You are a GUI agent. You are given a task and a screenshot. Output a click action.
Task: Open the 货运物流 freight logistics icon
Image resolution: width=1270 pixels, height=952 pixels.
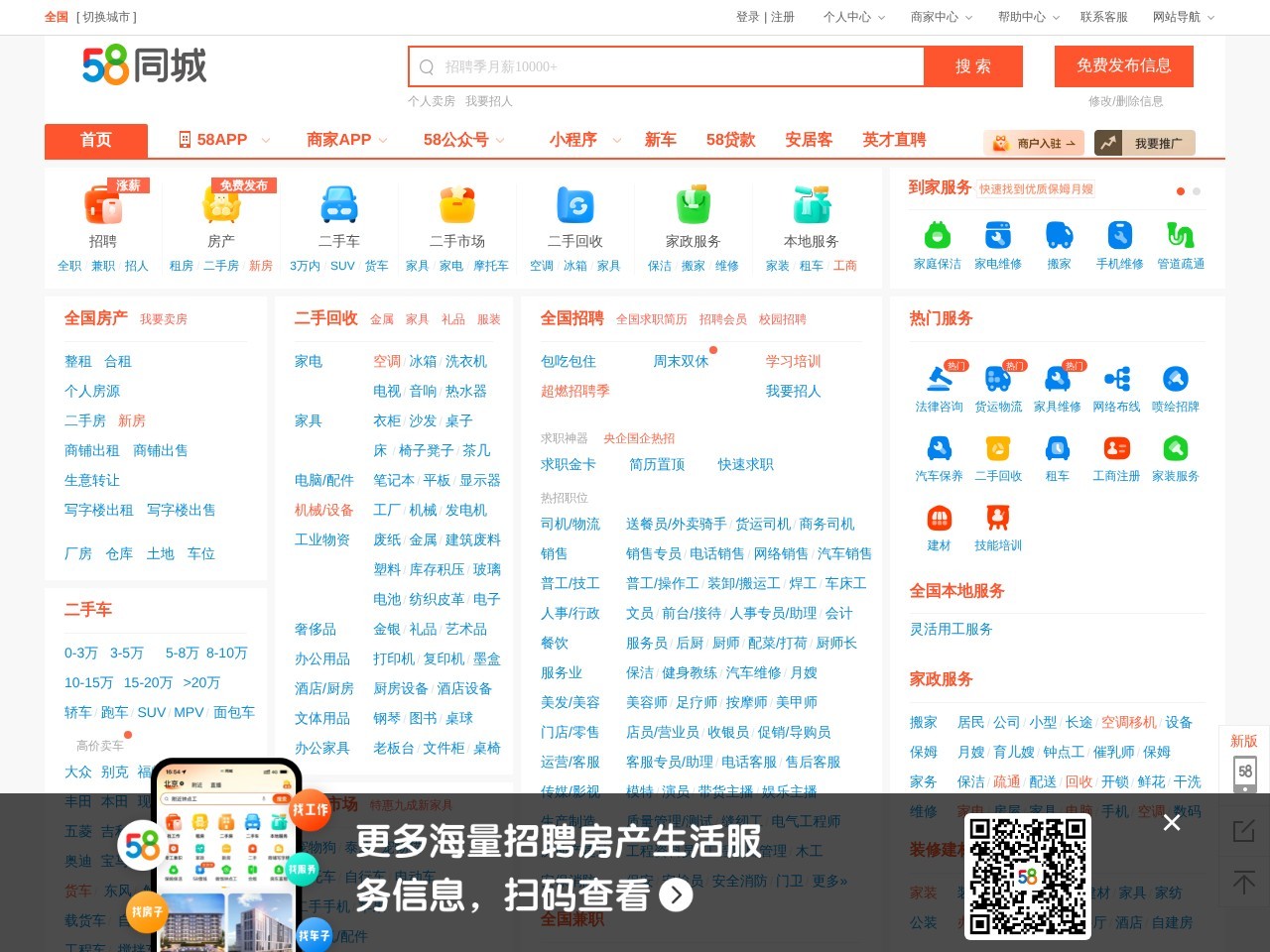998,379
